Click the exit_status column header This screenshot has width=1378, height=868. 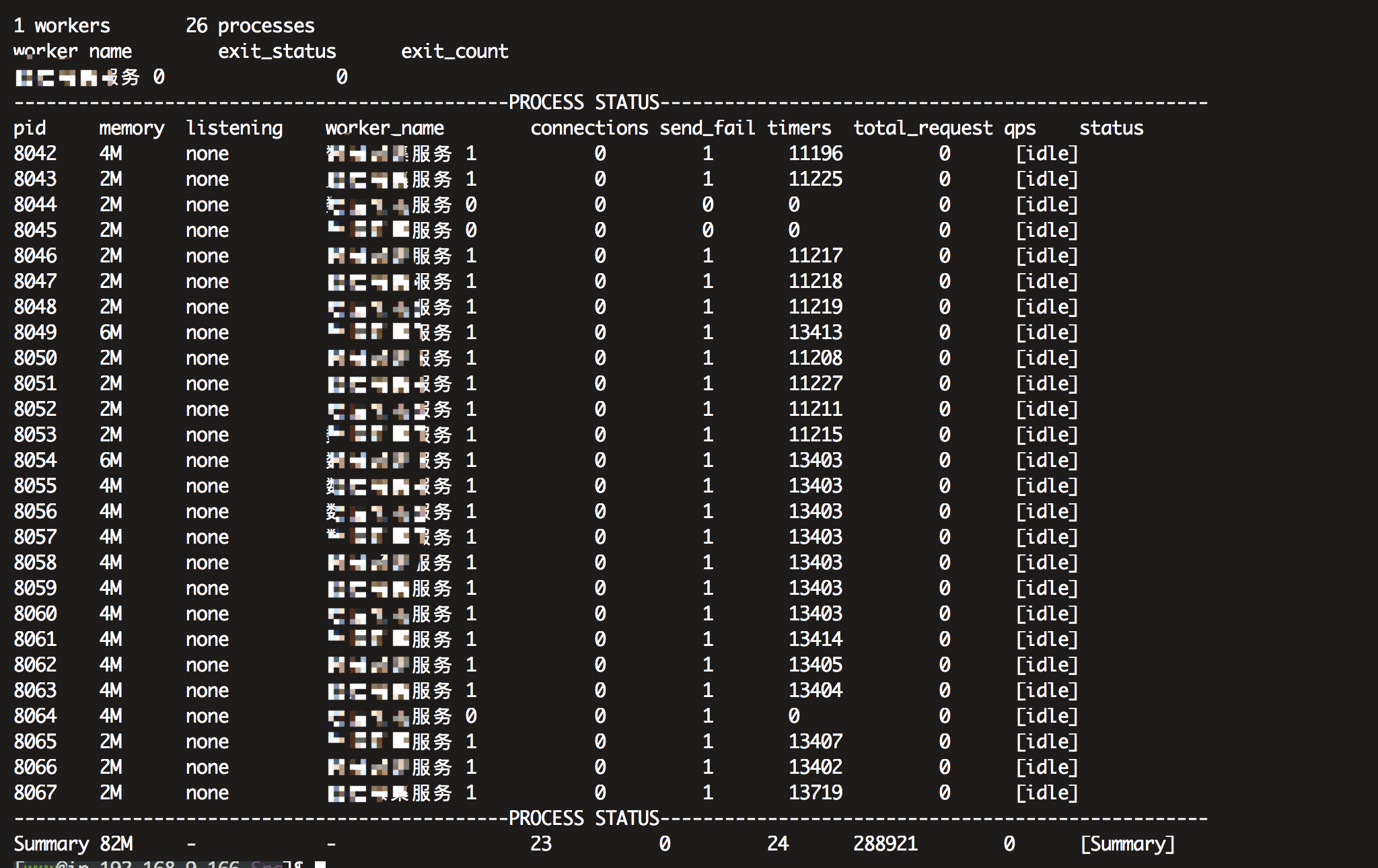pos(277,51)
